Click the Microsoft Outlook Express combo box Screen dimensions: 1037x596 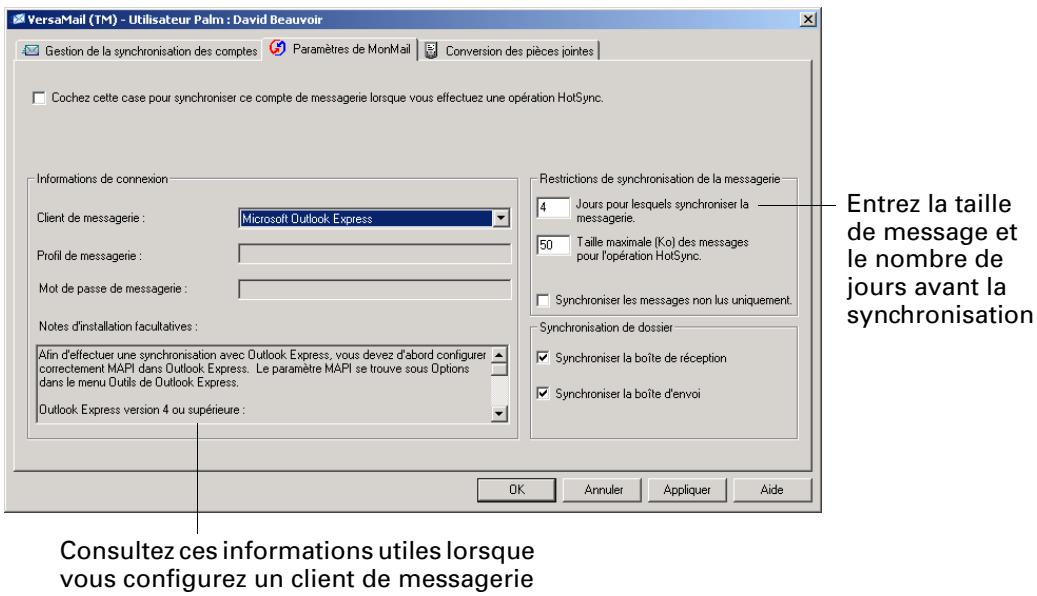click(374, 218)
